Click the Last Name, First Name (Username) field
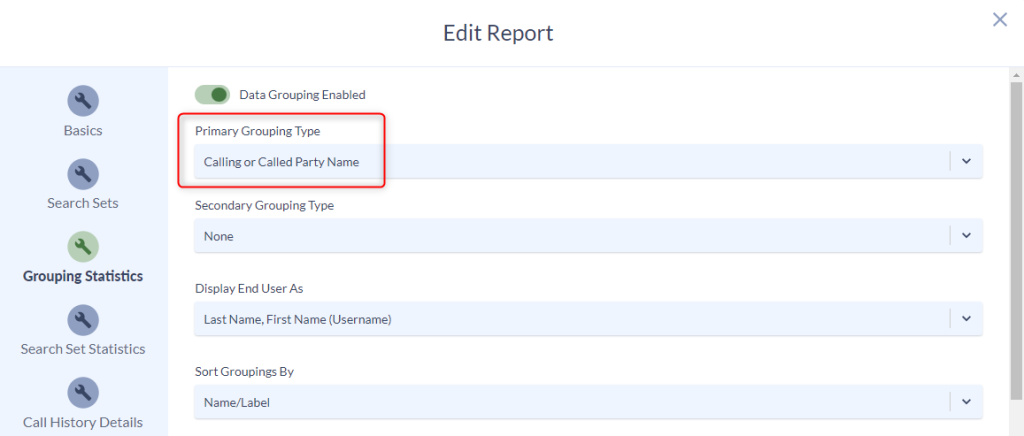This screenshot has width=1024, height=436. coord(588,319)
